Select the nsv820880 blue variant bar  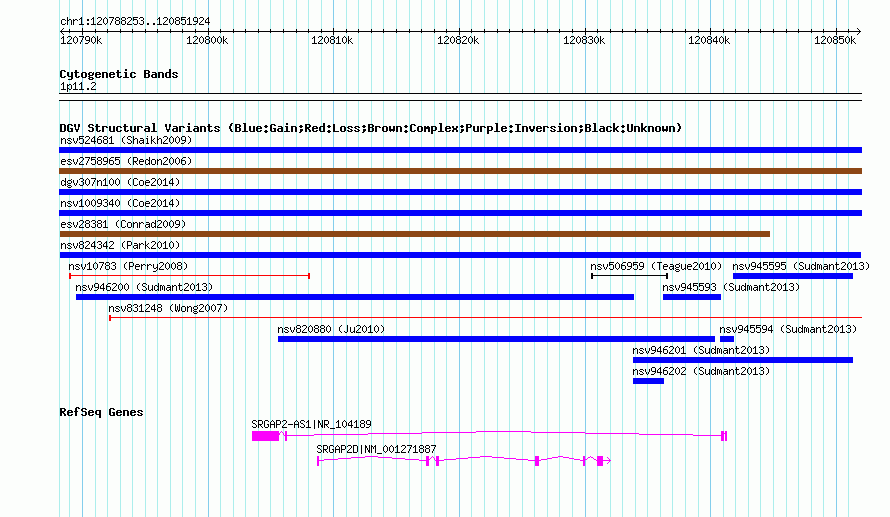click(496, 339)
